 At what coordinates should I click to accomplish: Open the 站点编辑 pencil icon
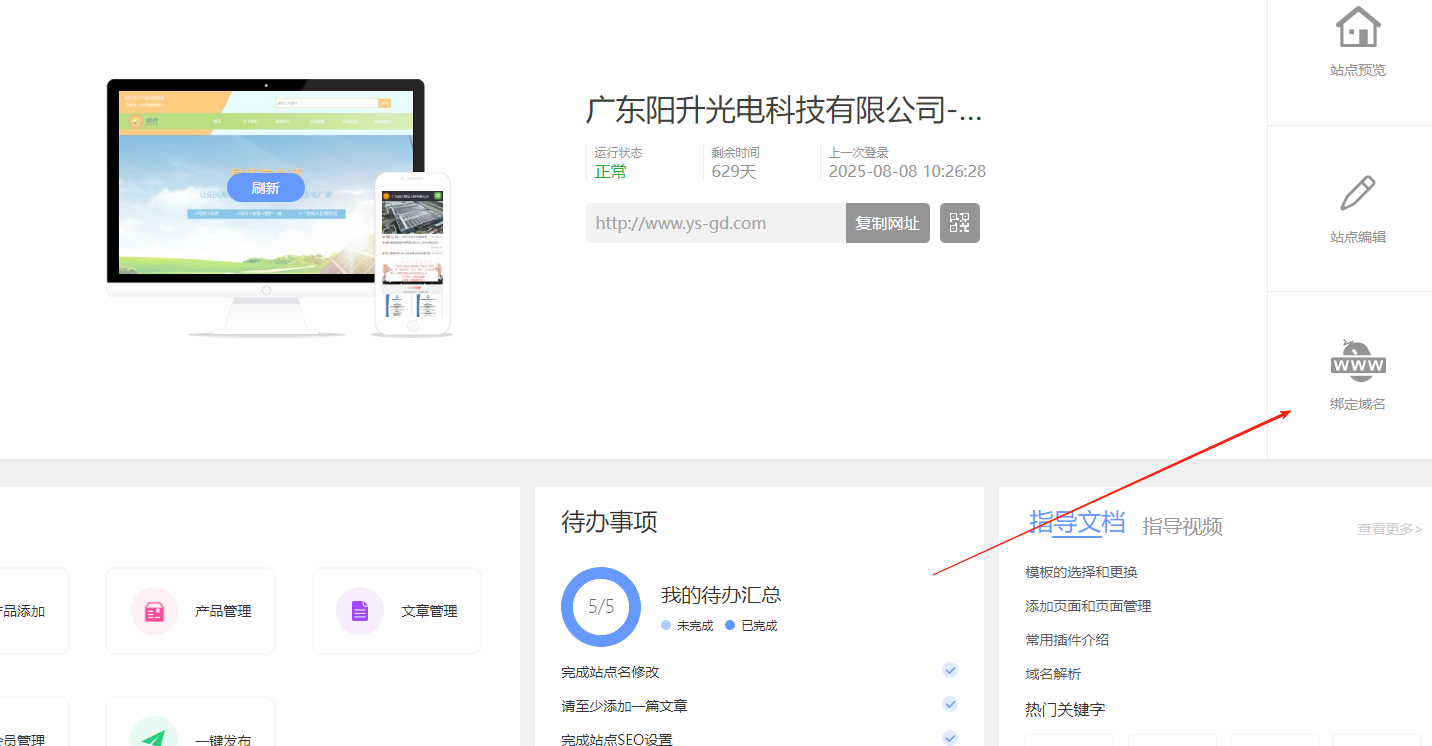click(1357, 193)
